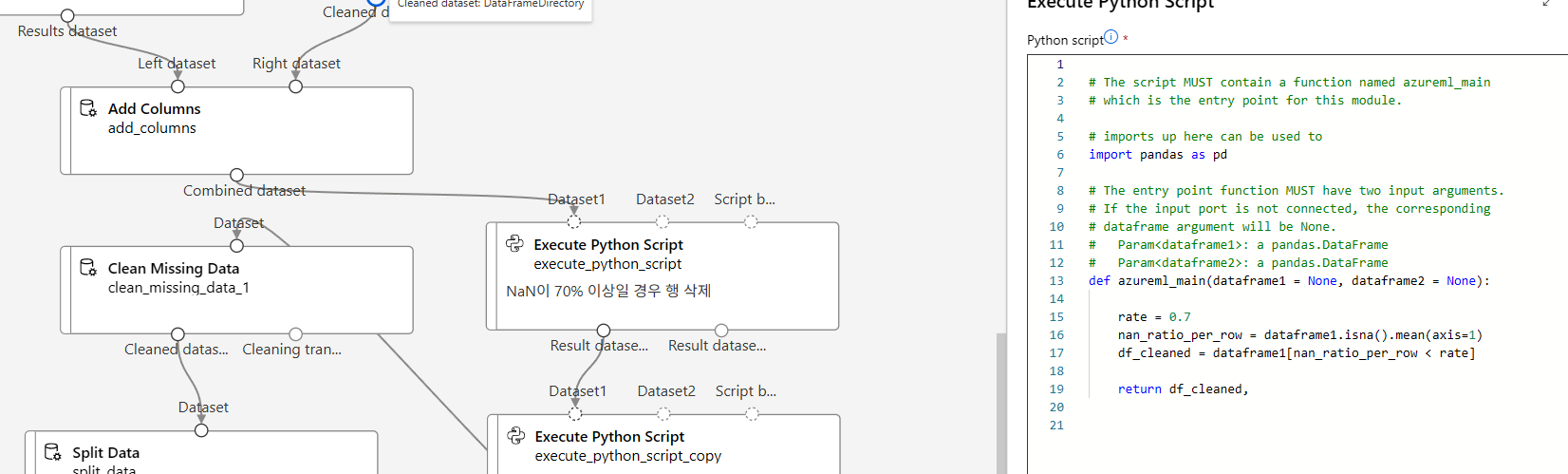Select the add_columns node name text

[152, 128]
